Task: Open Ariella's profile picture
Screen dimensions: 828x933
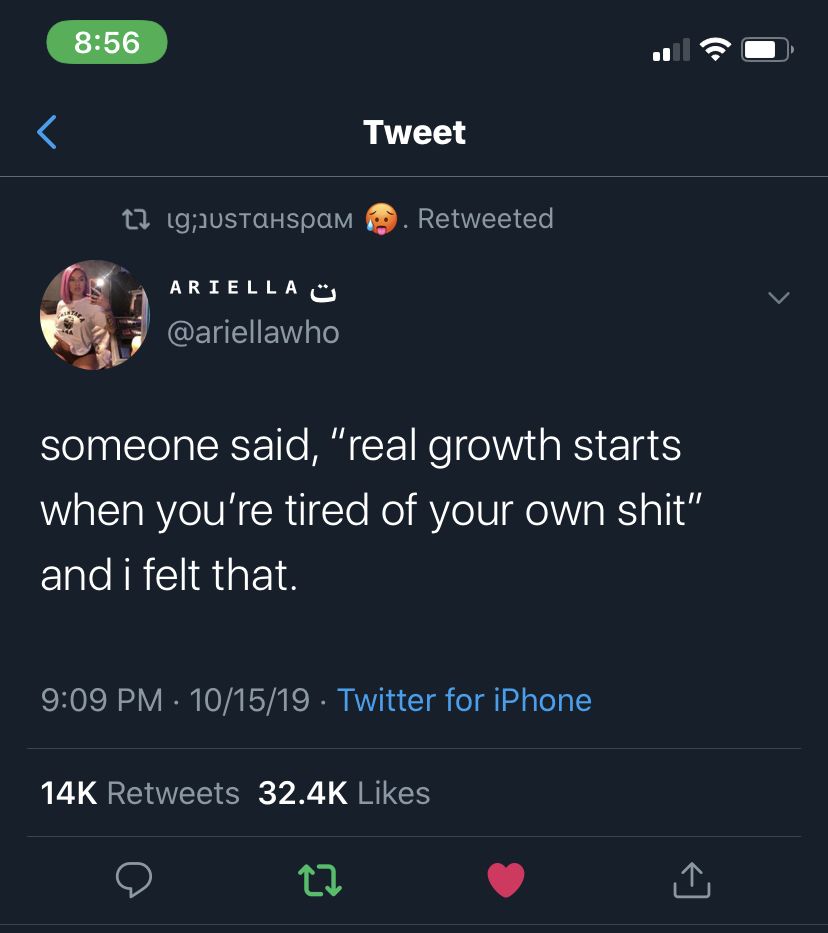Action: coord(94,315)
